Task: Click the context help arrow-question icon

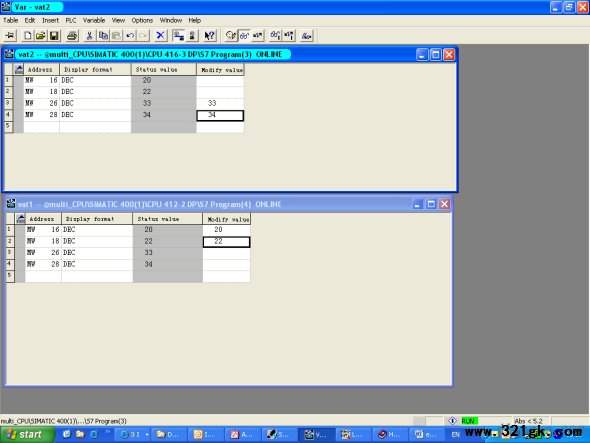Action: point(210,36)
